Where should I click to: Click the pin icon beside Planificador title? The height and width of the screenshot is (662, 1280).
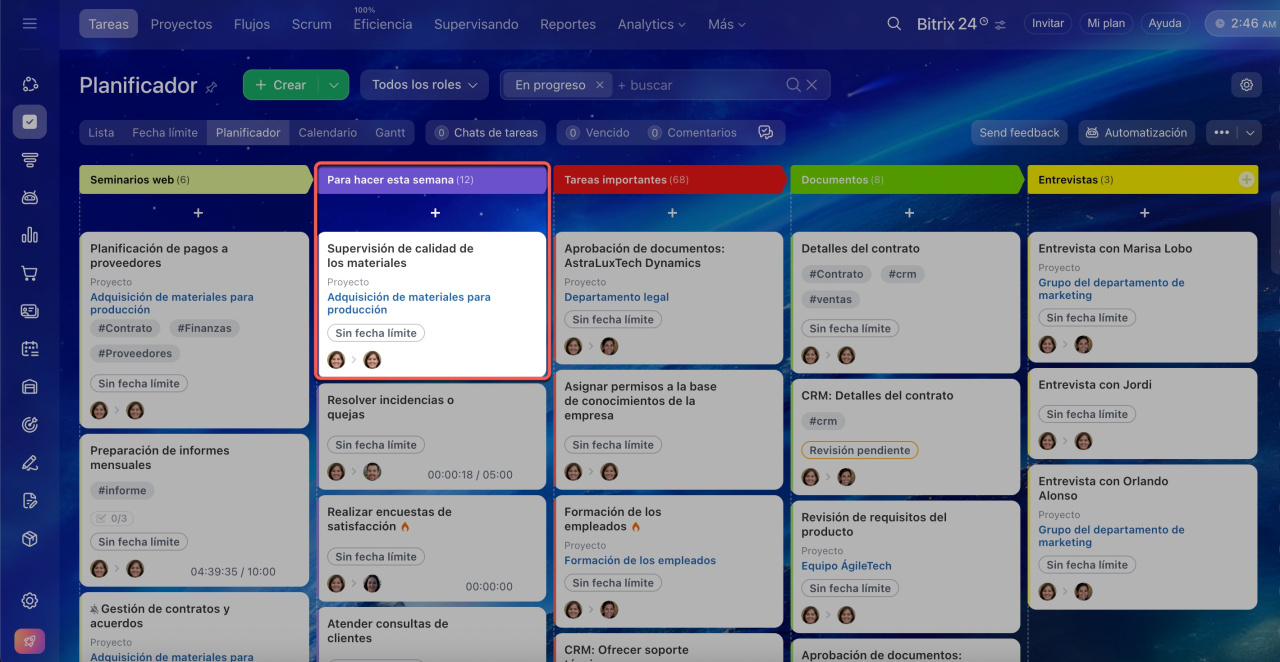211,87
